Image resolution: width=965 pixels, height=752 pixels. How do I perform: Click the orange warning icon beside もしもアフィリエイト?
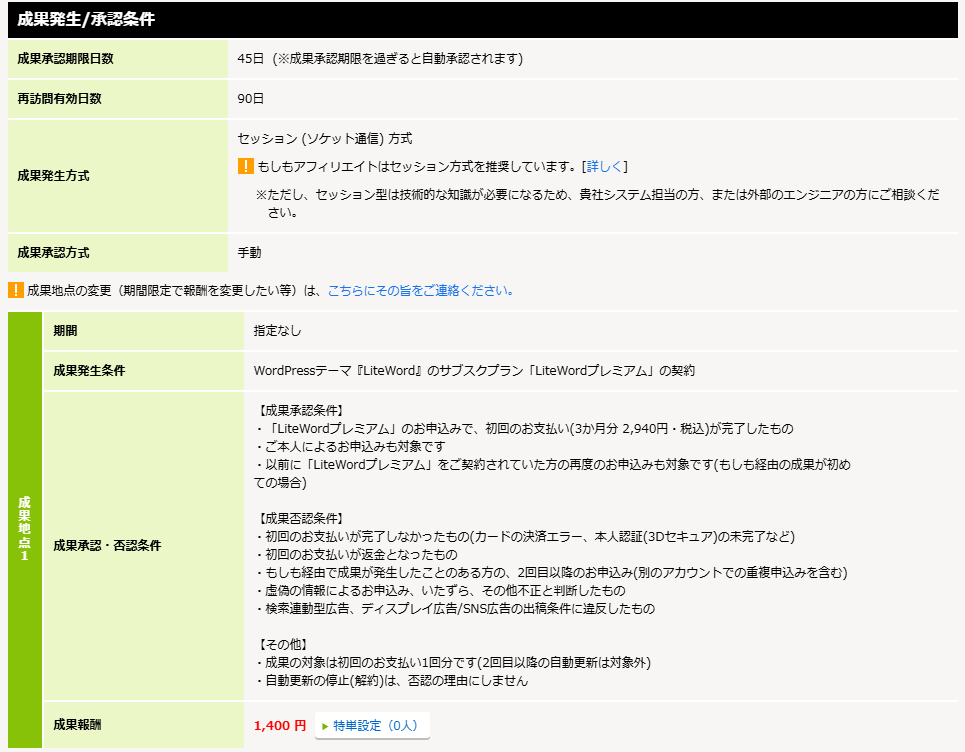click(246, 166)
